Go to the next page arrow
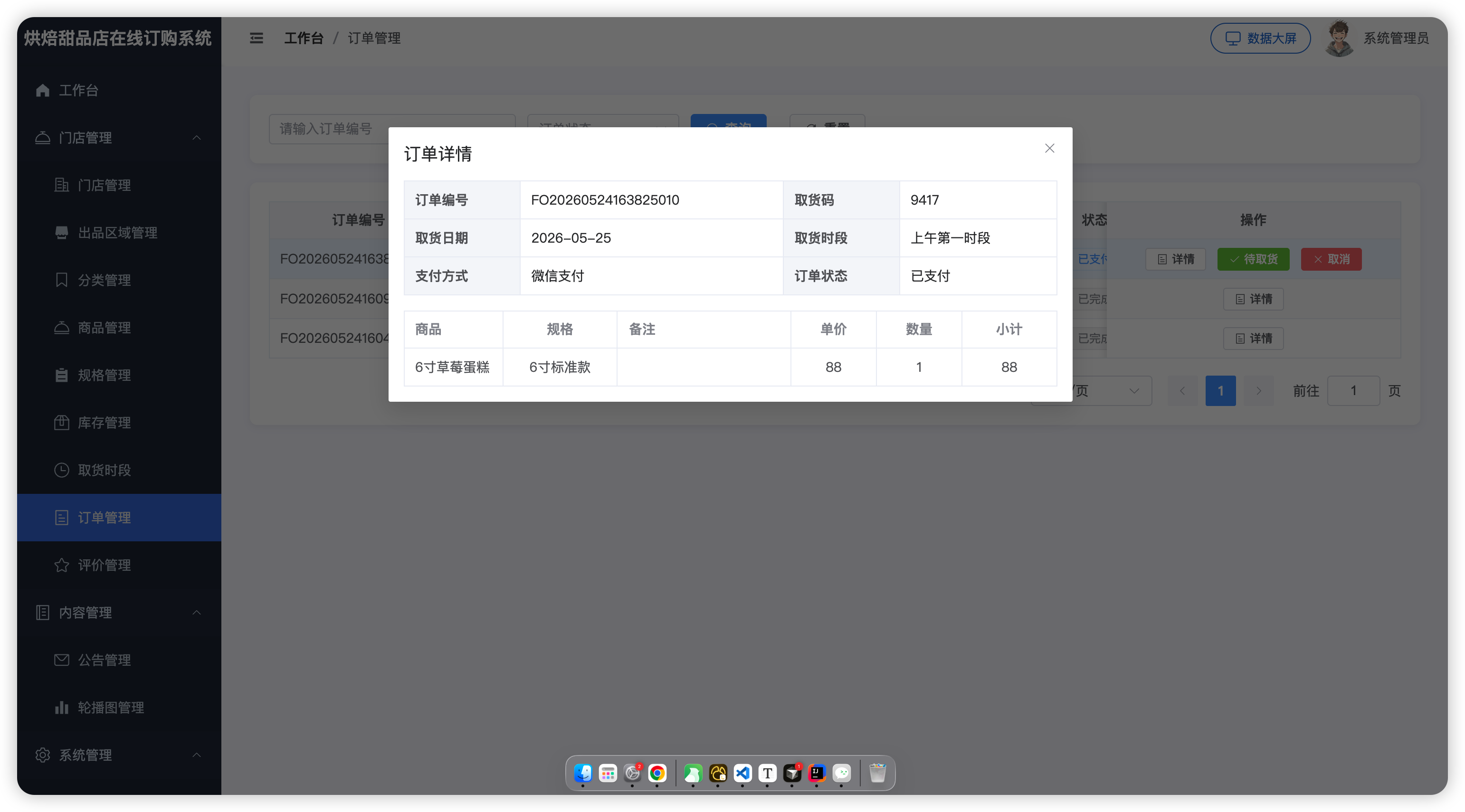This screenshot has width=1465, height=812. [1258, 391]
